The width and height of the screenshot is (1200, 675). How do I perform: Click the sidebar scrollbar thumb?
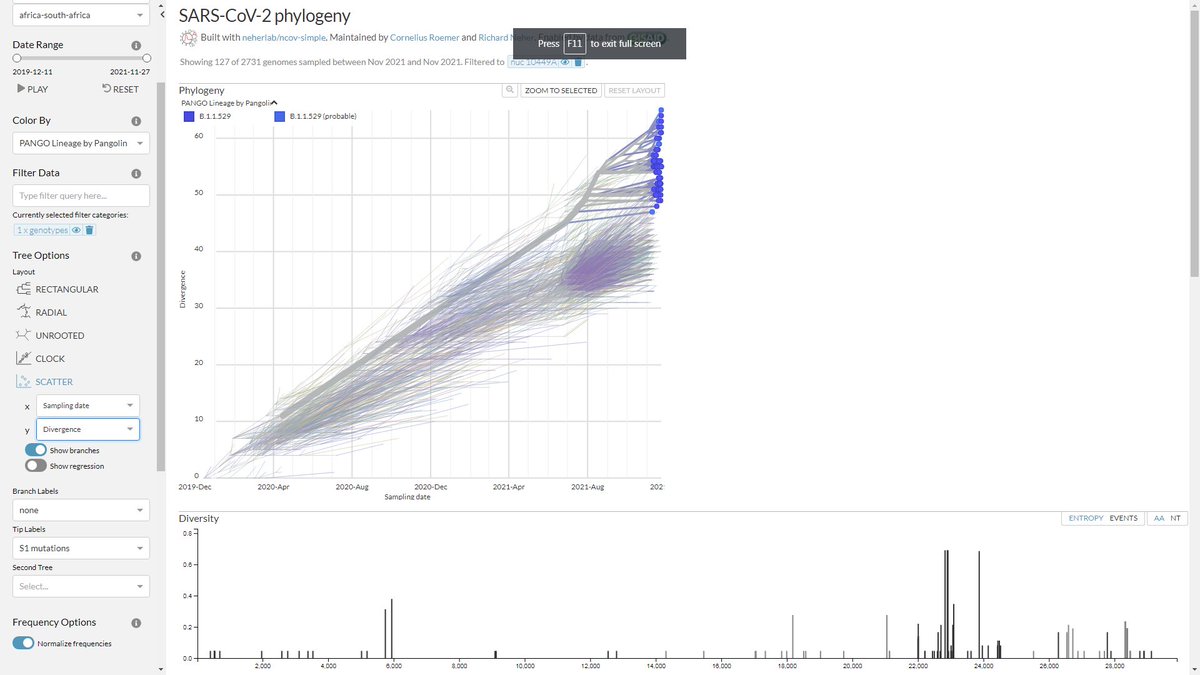[x=161, y=275]
